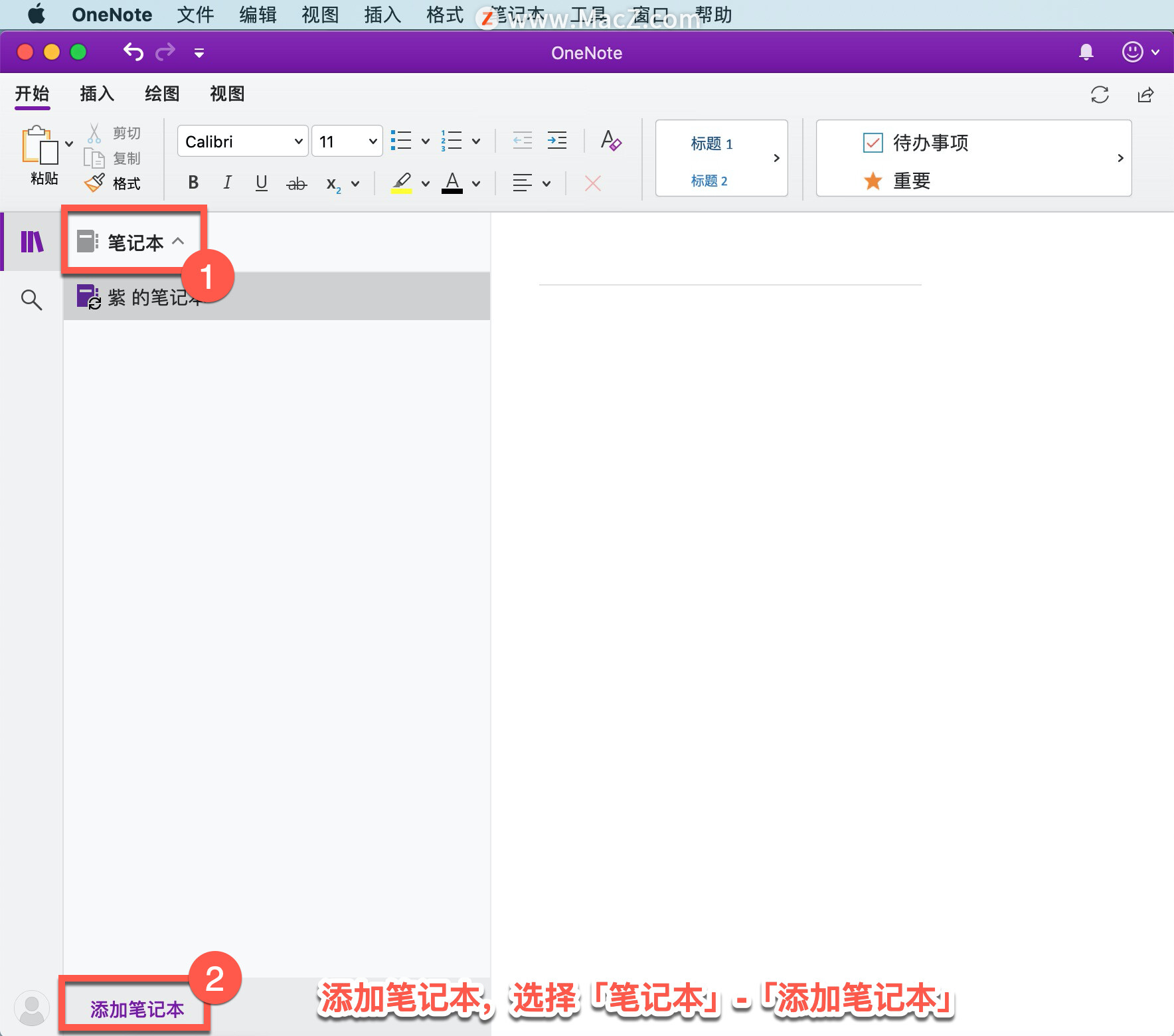The image size is (1174, 1036).
Task: Expand the heading styles gallery
Action: [776, 158]
